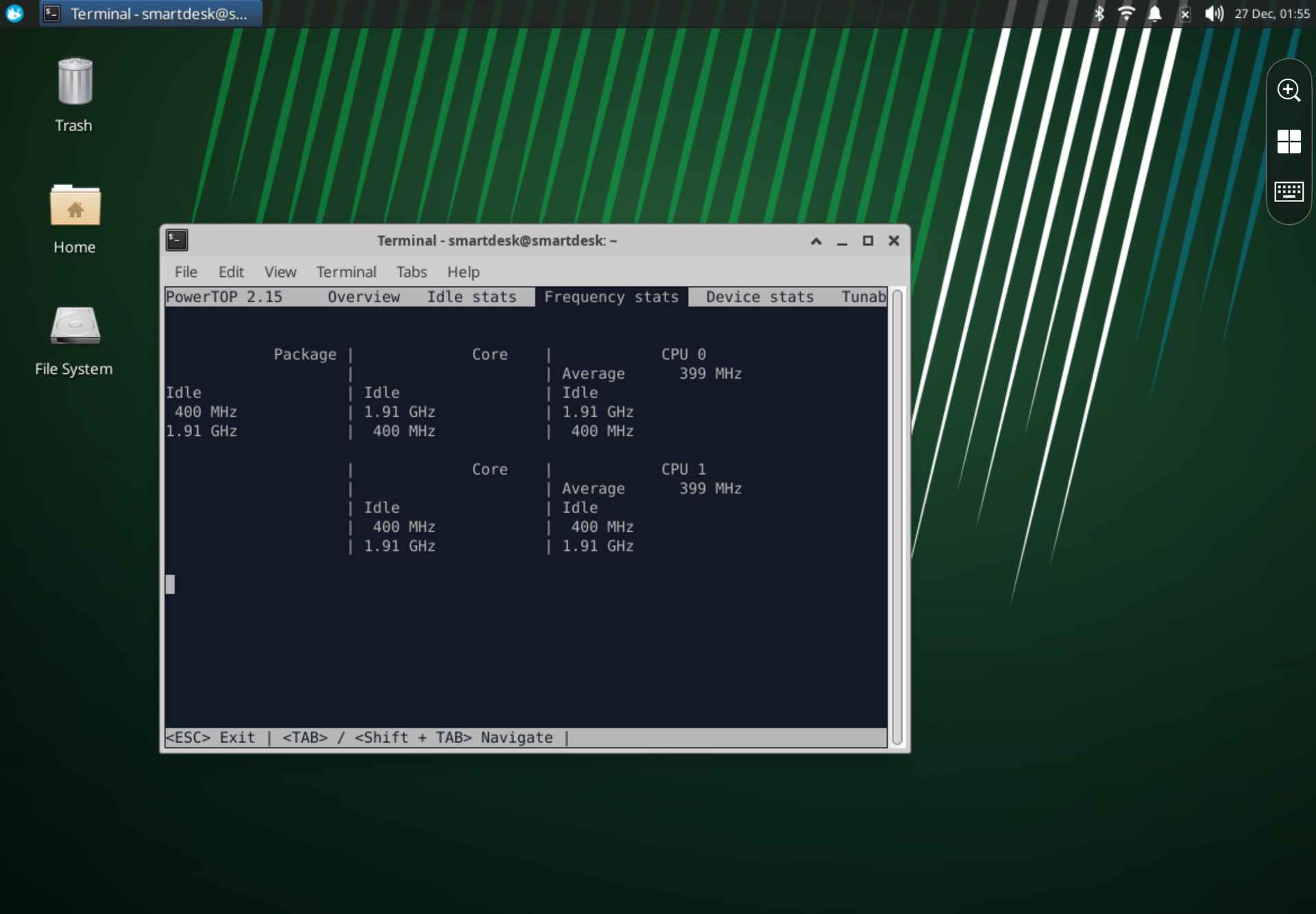Screen dimensions: 1316x914
Task: Select the Terminal taskbar window button
Action: pyautogui.click(x=151, y=14)
